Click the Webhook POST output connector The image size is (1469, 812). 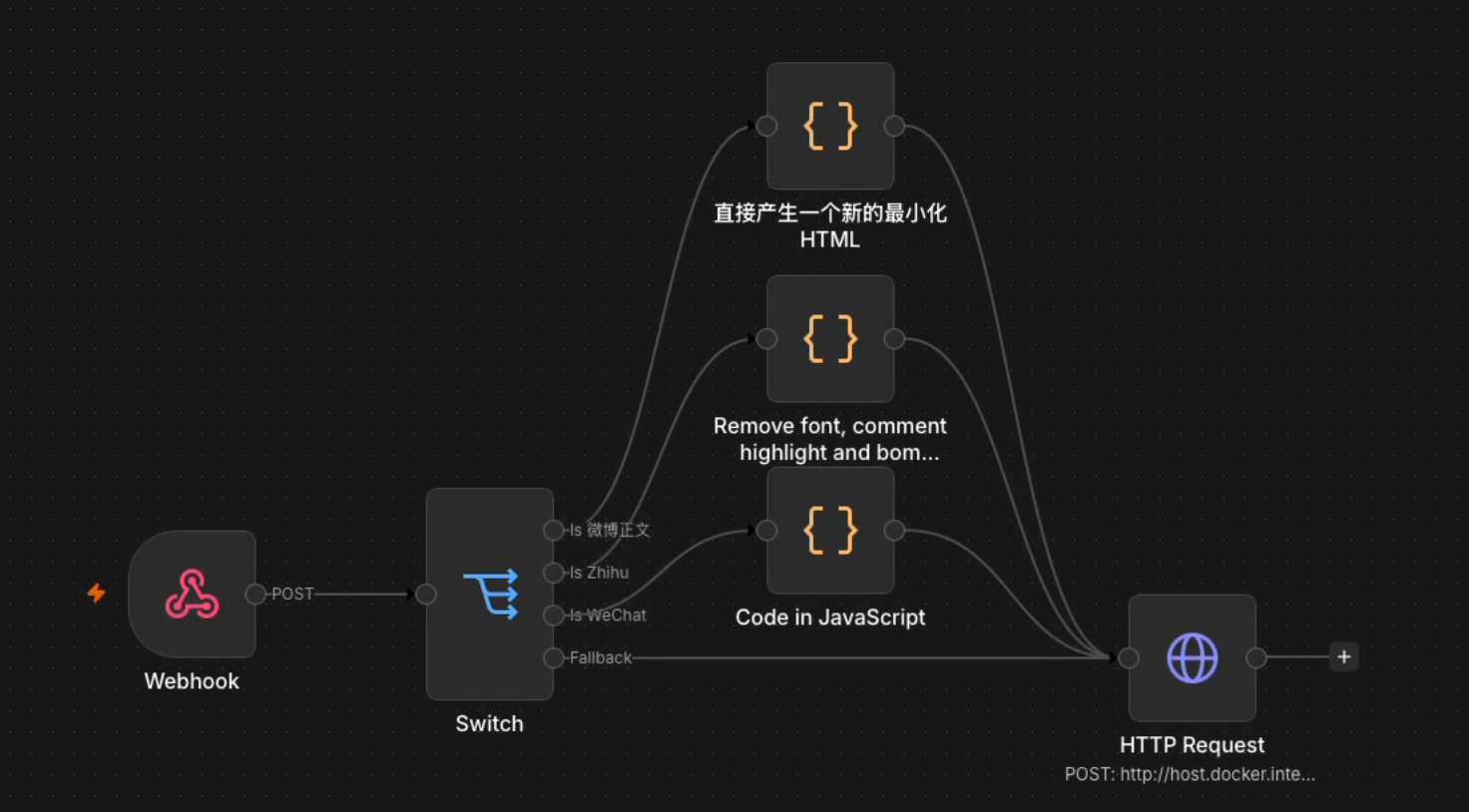click(x=255, y=594)
